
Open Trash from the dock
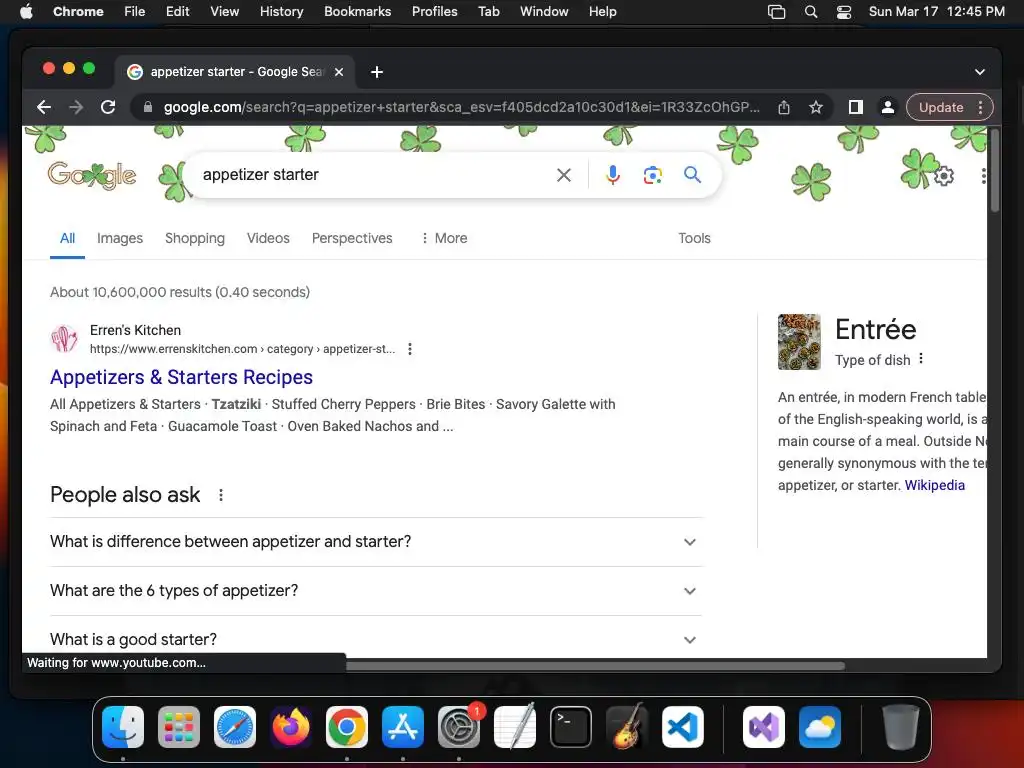(901, 727)
